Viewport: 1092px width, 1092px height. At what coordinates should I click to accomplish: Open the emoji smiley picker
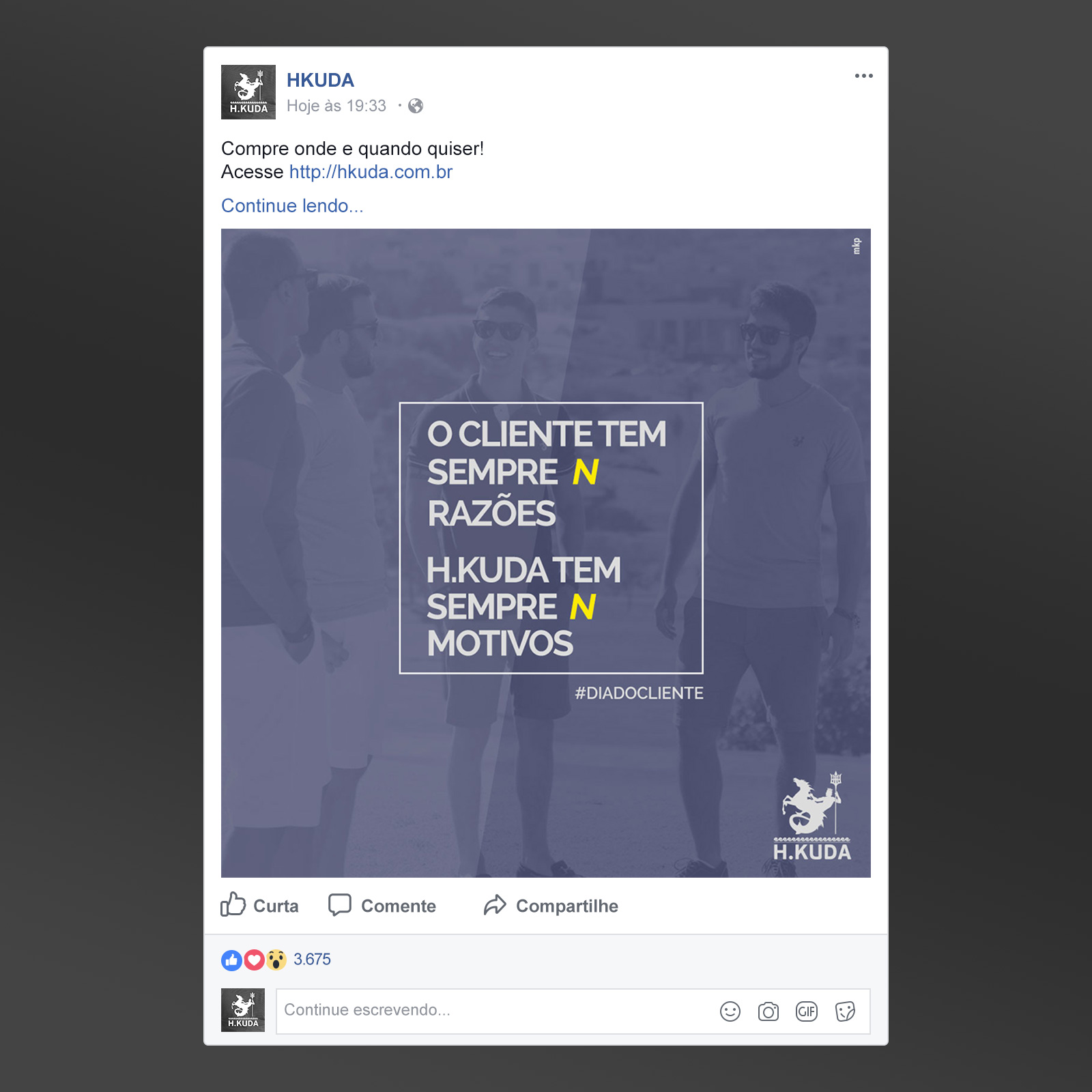[x=730, y=1011]
